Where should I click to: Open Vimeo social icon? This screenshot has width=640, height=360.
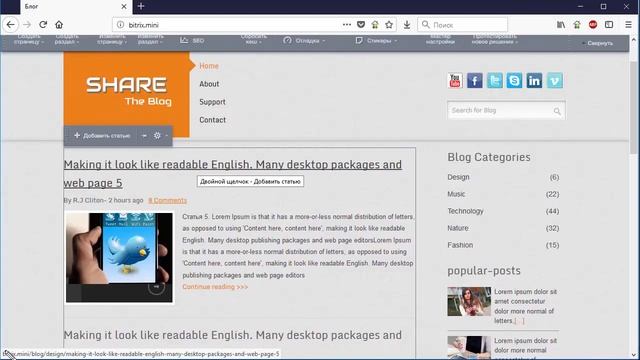tap(554, 80)
